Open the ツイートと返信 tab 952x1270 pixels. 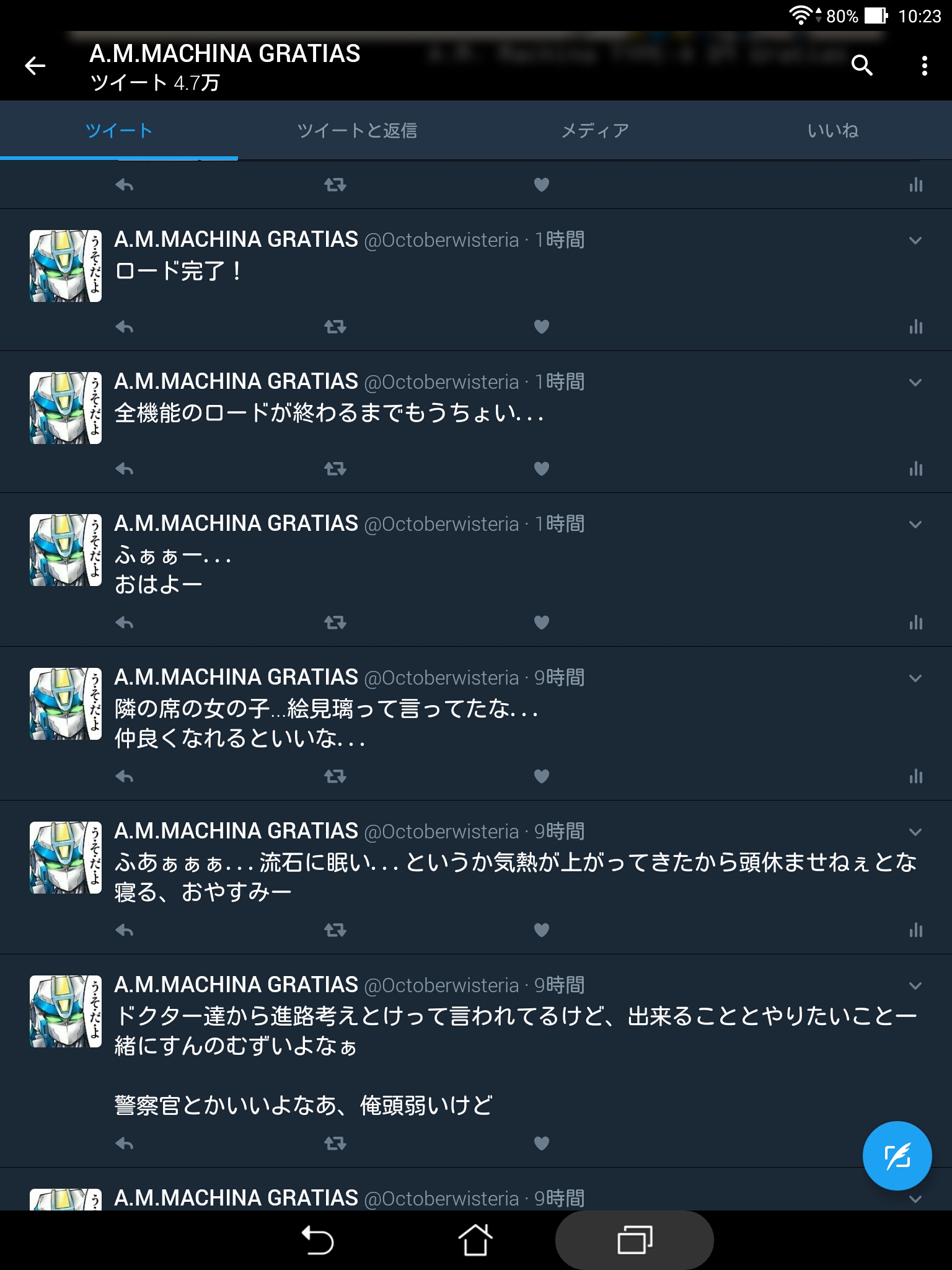click(357, 131)
